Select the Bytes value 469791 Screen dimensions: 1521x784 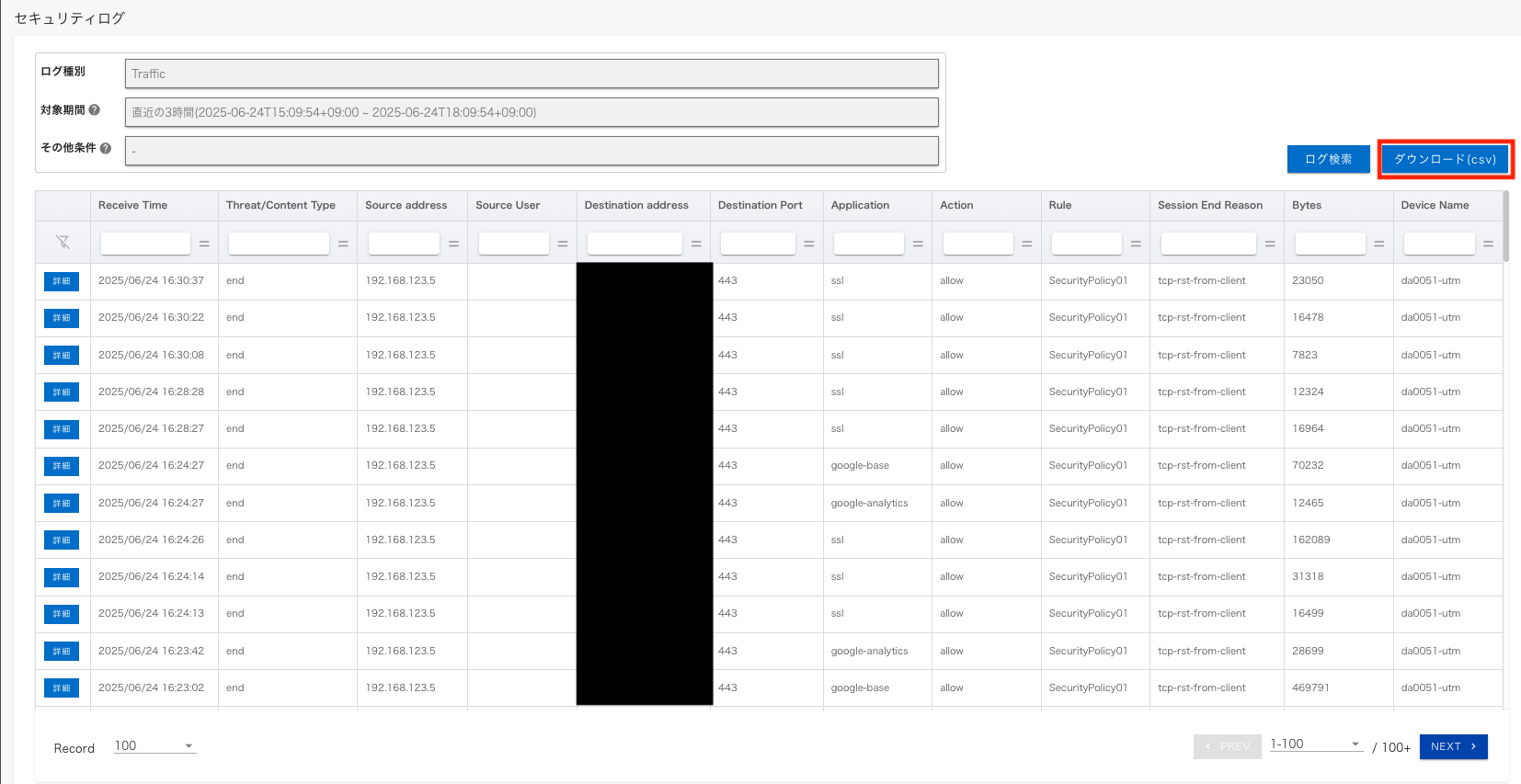pos(1310,687)
